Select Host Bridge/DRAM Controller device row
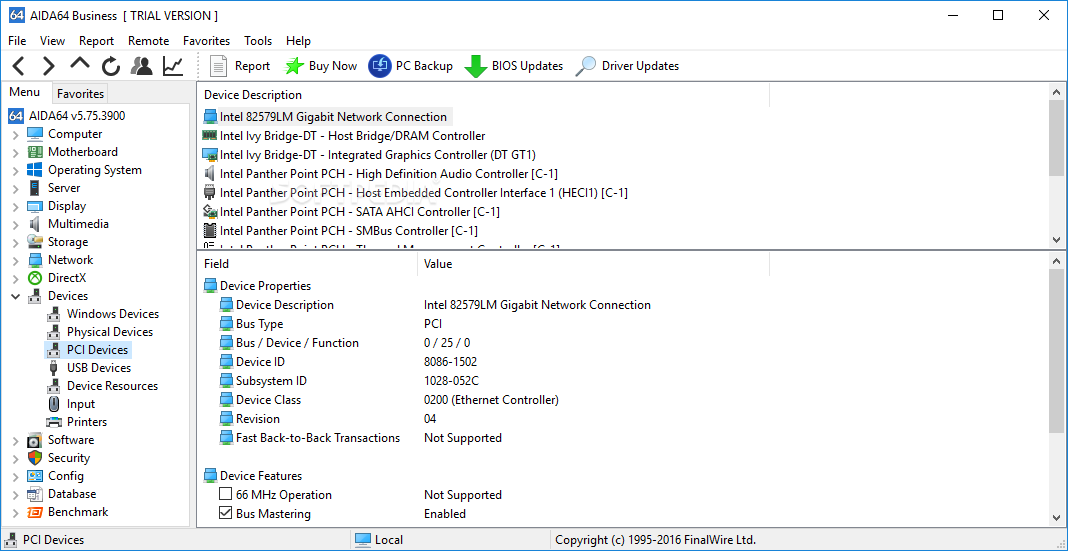The width and height of the screenshot is (1068, 551). point(344,136)
